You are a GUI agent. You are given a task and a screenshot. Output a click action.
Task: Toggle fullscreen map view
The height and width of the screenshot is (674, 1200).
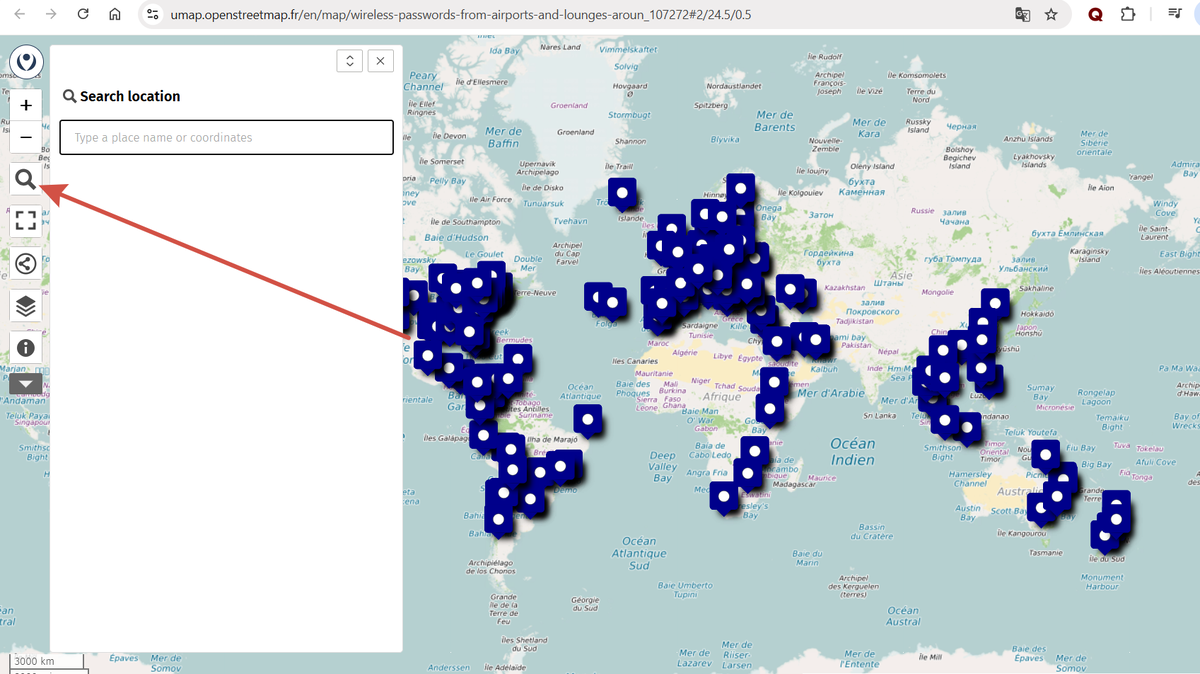[x=26, y=221]
